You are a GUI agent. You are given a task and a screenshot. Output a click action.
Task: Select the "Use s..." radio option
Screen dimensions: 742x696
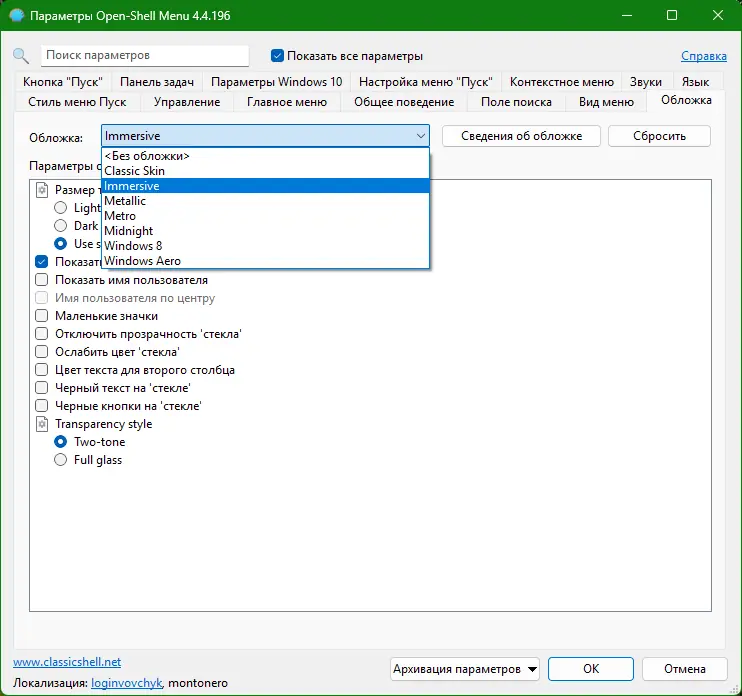[x=61, y=244]
